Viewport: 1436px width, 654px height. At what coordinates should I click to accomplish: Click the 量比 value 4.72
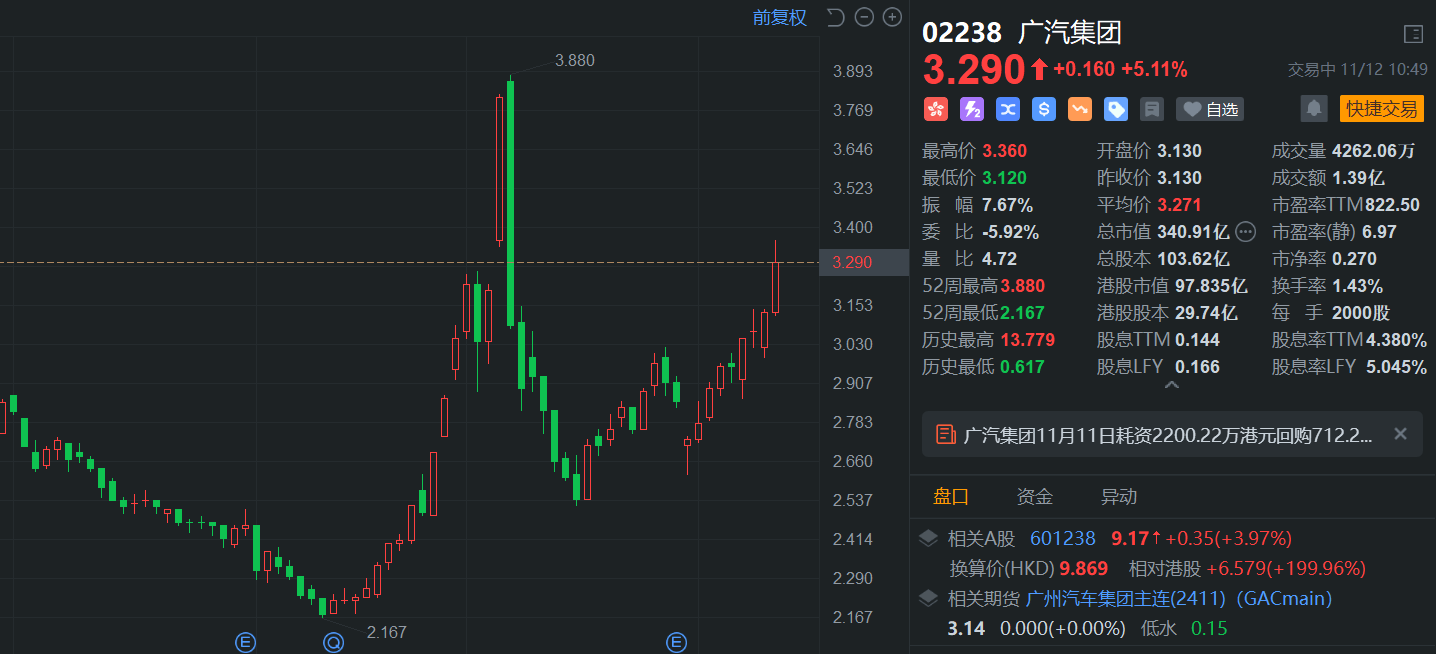tap(1000, 259)
